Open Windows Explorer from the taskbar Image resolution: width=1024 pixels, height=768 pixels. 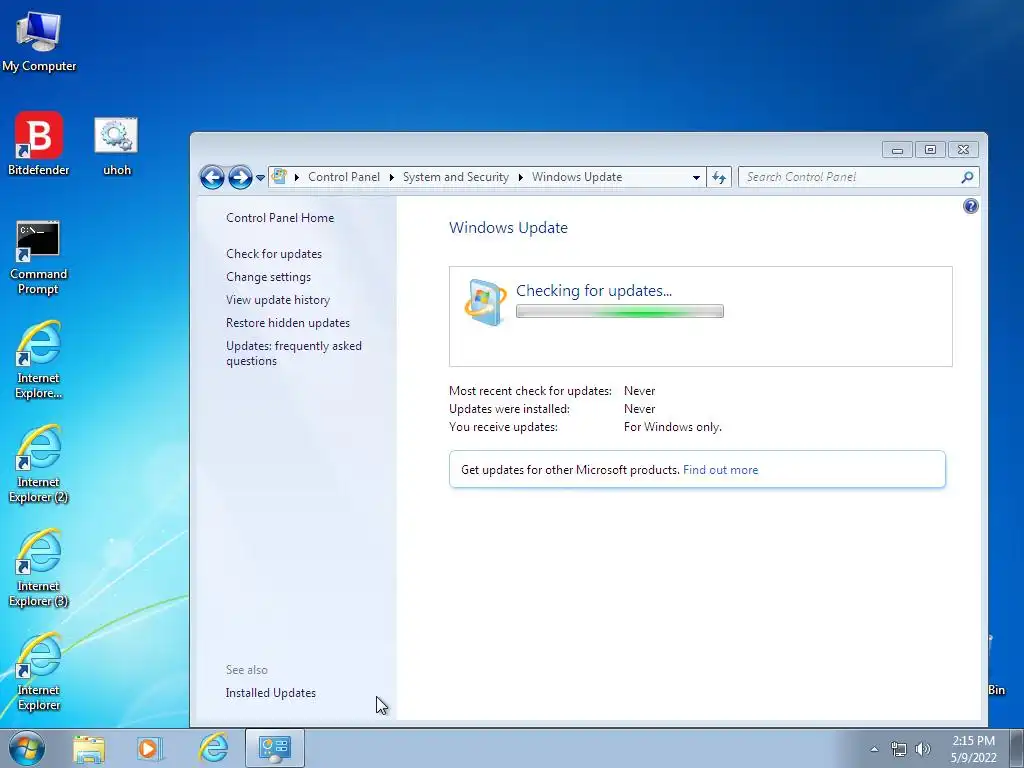tap(89, 748)
